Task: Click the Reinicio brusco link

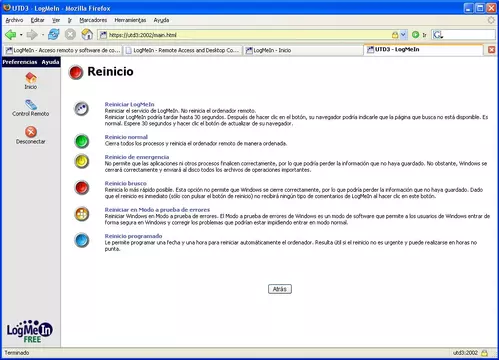Action: [125, 183]
